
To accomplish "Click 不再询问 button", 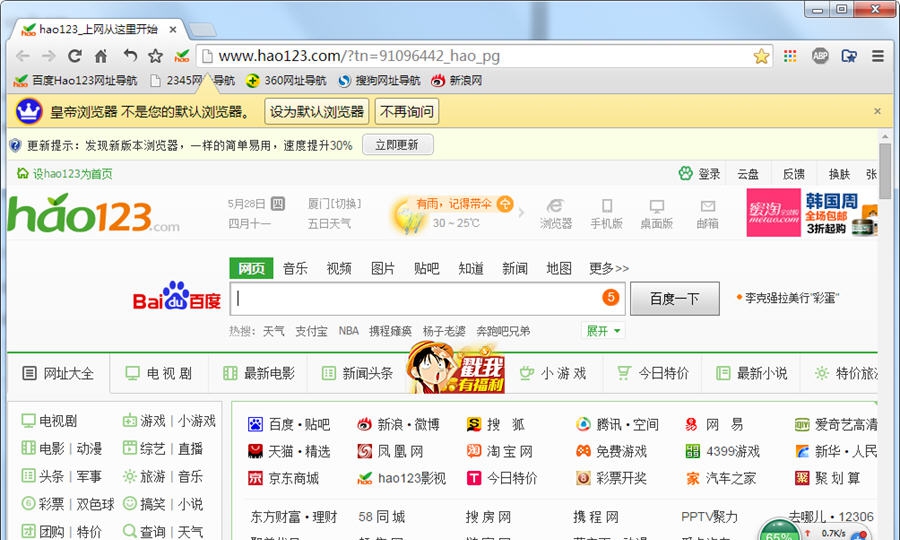I will [407, 111].
